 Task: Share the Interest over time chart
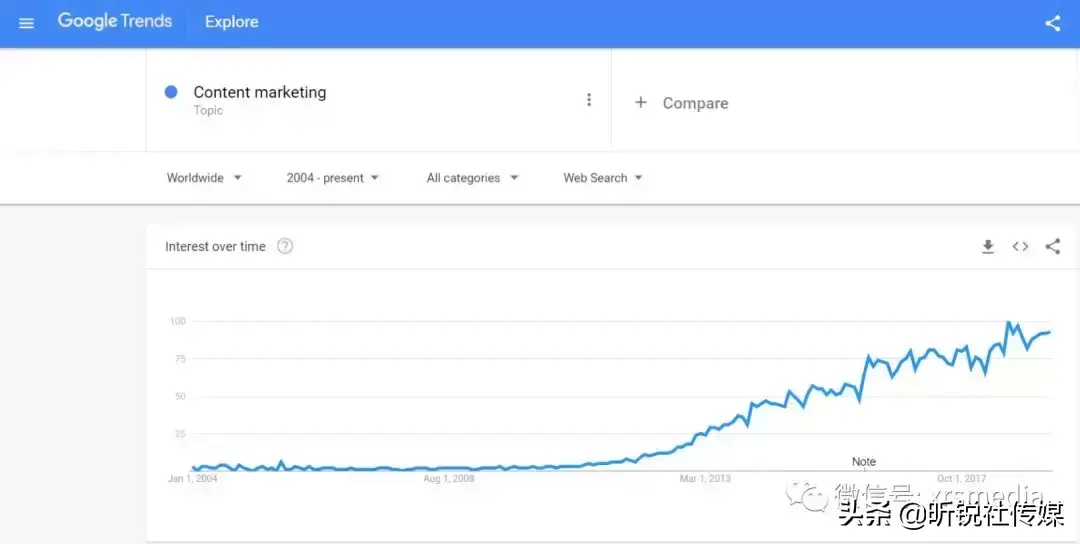click(1052, 246)
